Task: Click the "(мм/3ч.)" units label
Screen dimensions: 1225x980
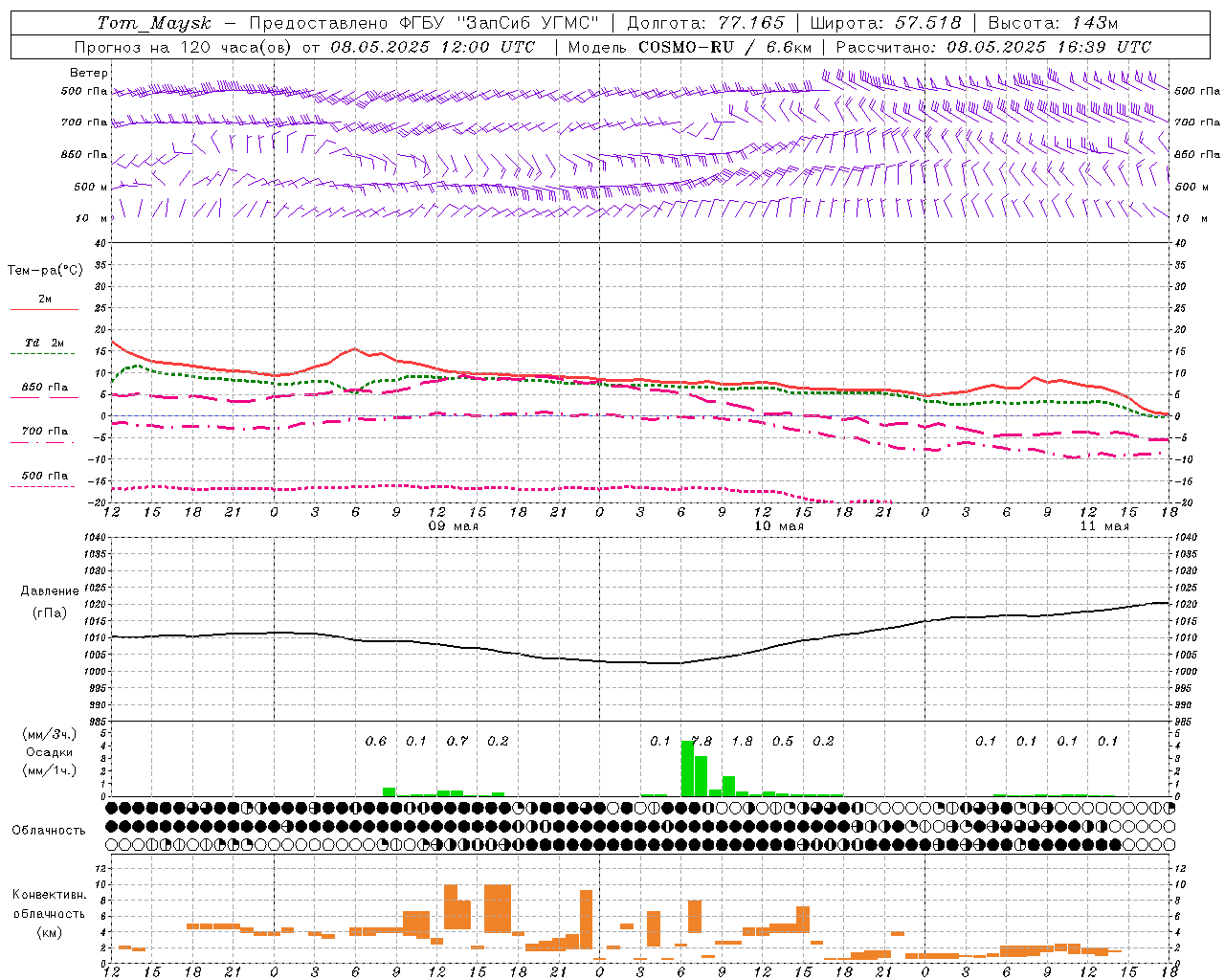Action: [50, 734]
